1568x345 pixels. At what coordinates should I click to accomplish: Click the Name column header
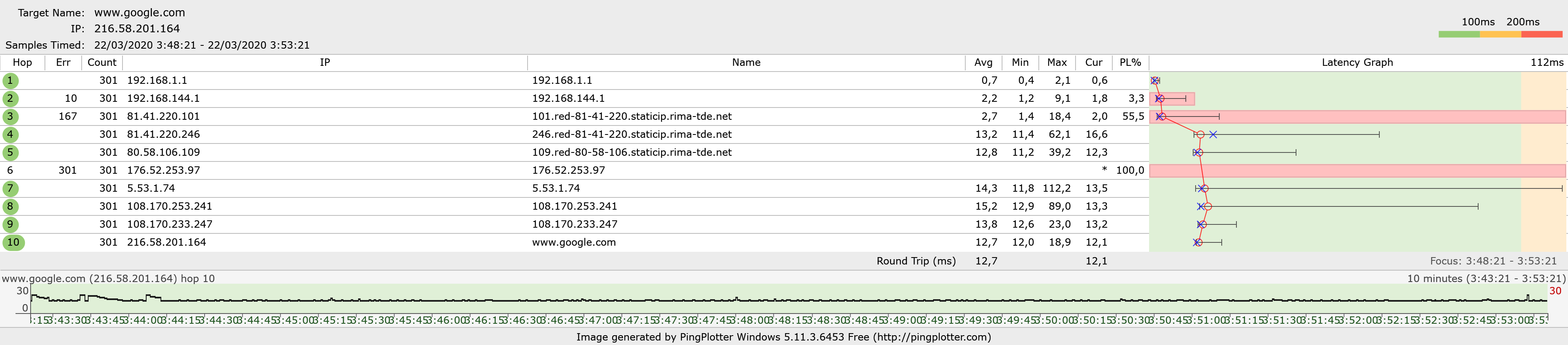click(x=746, y=63)
